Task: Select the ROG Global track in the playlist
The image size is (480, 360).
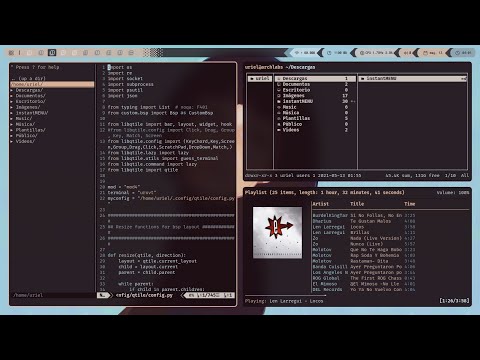Action: pos(364,278)
